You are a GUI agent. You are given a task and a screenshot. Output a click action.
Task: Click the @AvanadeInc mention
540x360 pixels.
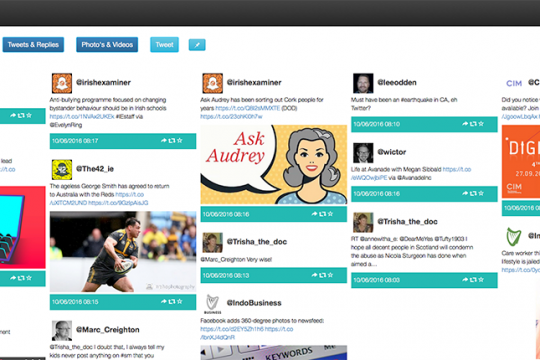[x=414, y=178]
